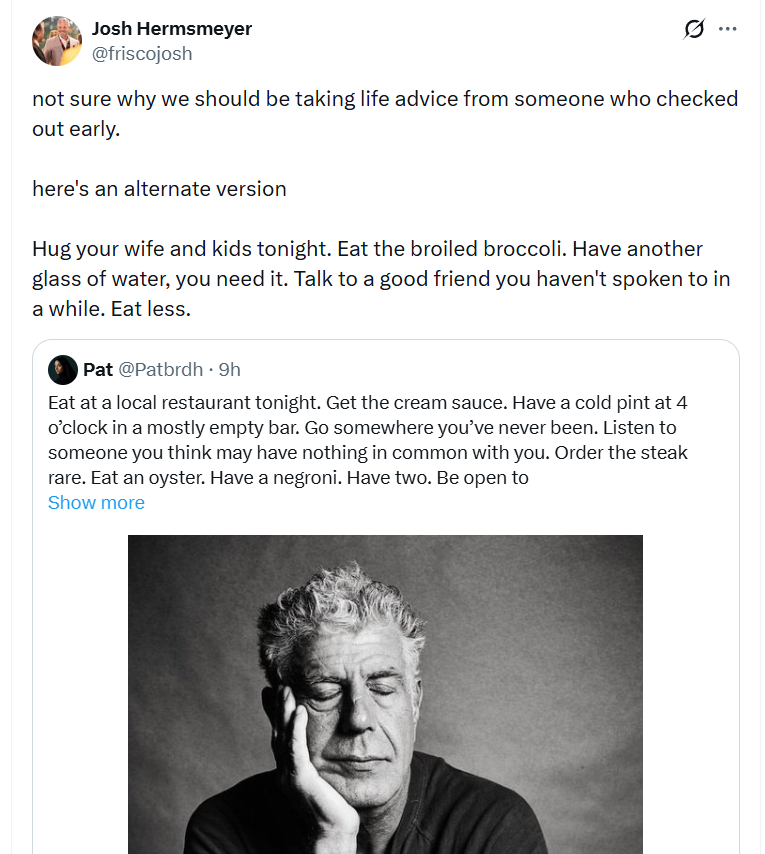
Task: Click the Grok slashed-circle icon
Action: 693,29
